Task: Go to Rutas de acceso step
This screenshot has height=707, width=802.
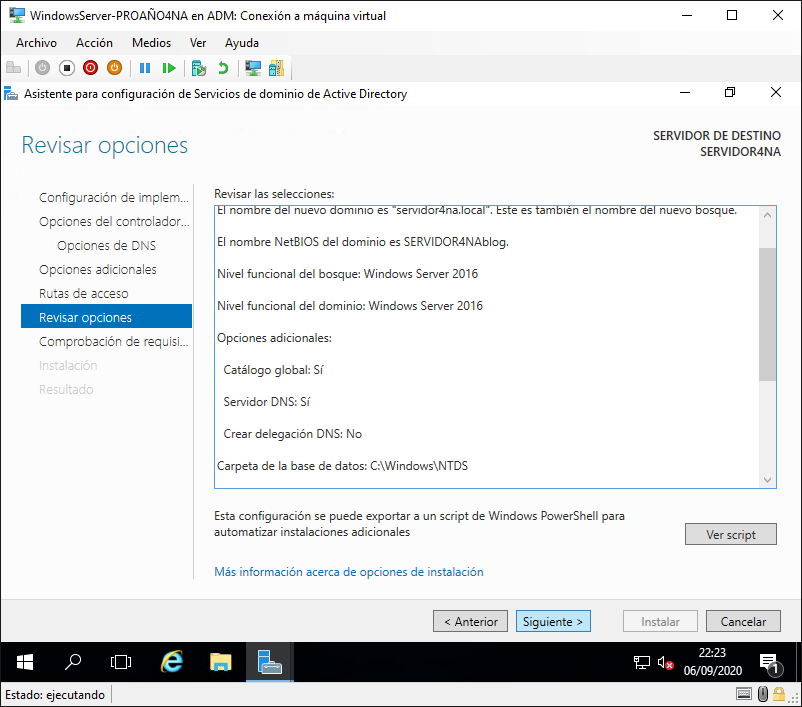Action: pos(83,294)
